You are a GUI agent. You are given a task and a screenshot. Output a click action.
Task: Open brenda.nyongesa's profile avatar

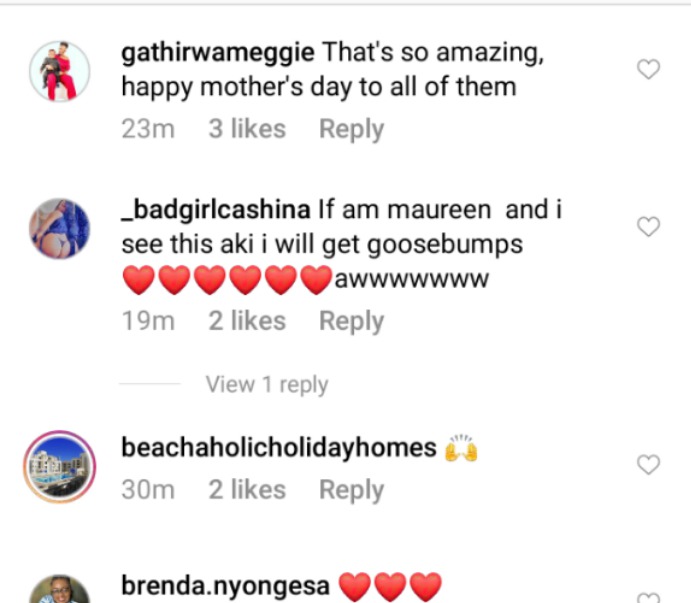59,589
